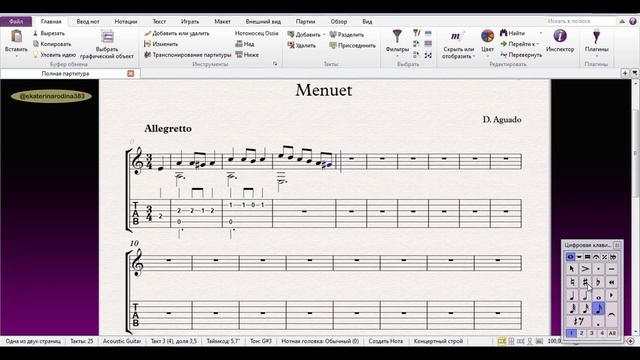Image resolution: width=640 pixels, height=360 pixels.
Task: Switch to Нотации ribbon tab
Action: [x=126, y=22]
